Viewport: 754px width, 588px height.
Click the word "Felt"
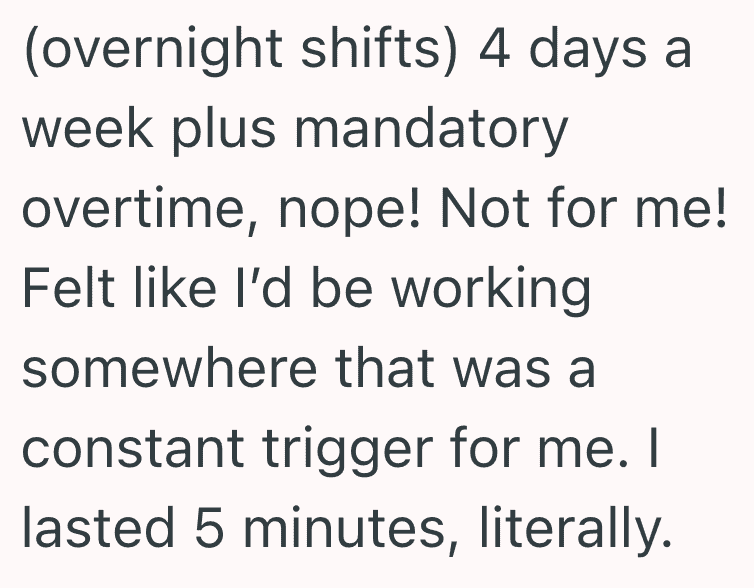pos(68,287)
